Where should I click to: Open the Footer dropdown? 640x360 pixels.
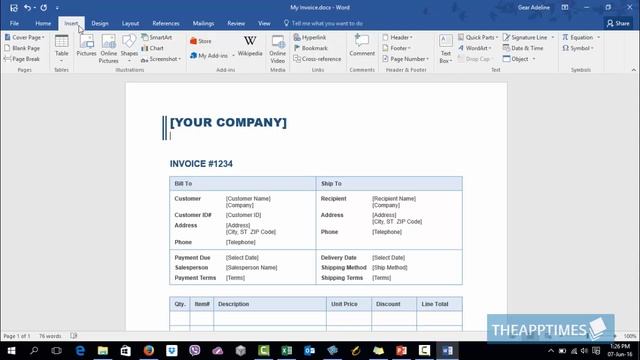click(x=397, y=48)
